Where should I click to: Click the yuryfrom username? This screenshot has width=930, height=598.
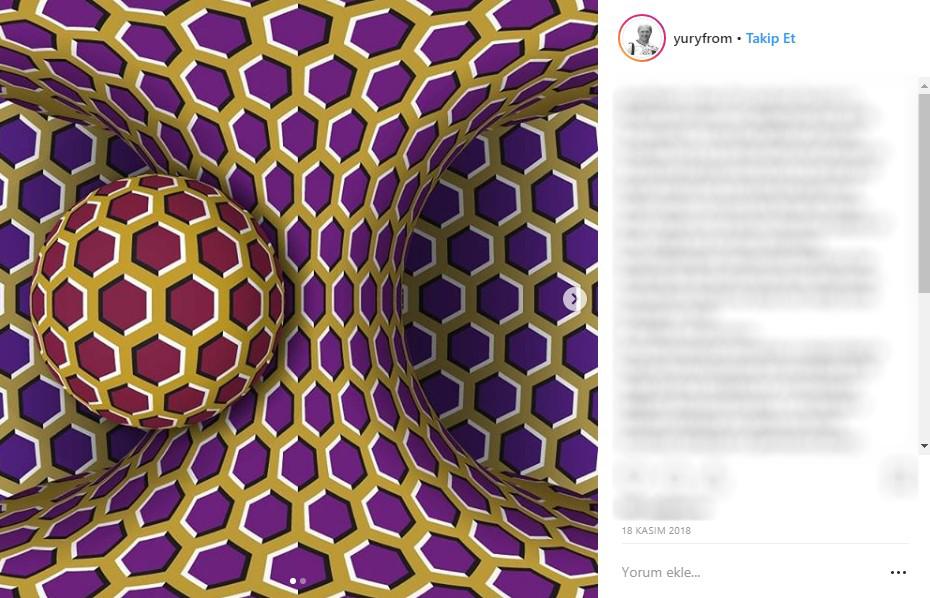click(703, 39)
